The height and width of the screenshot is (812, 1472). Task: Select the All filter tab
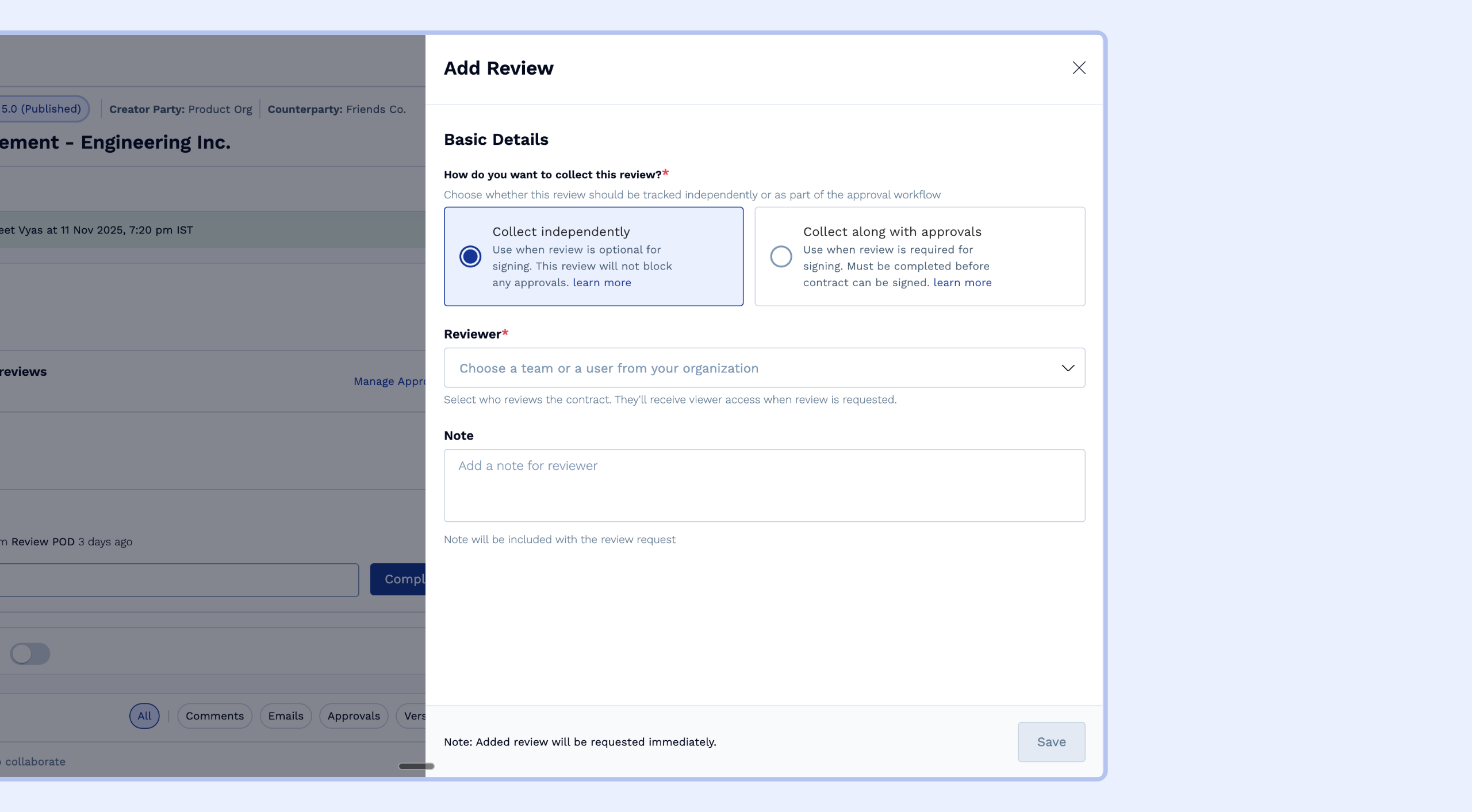tap(144, 716)
